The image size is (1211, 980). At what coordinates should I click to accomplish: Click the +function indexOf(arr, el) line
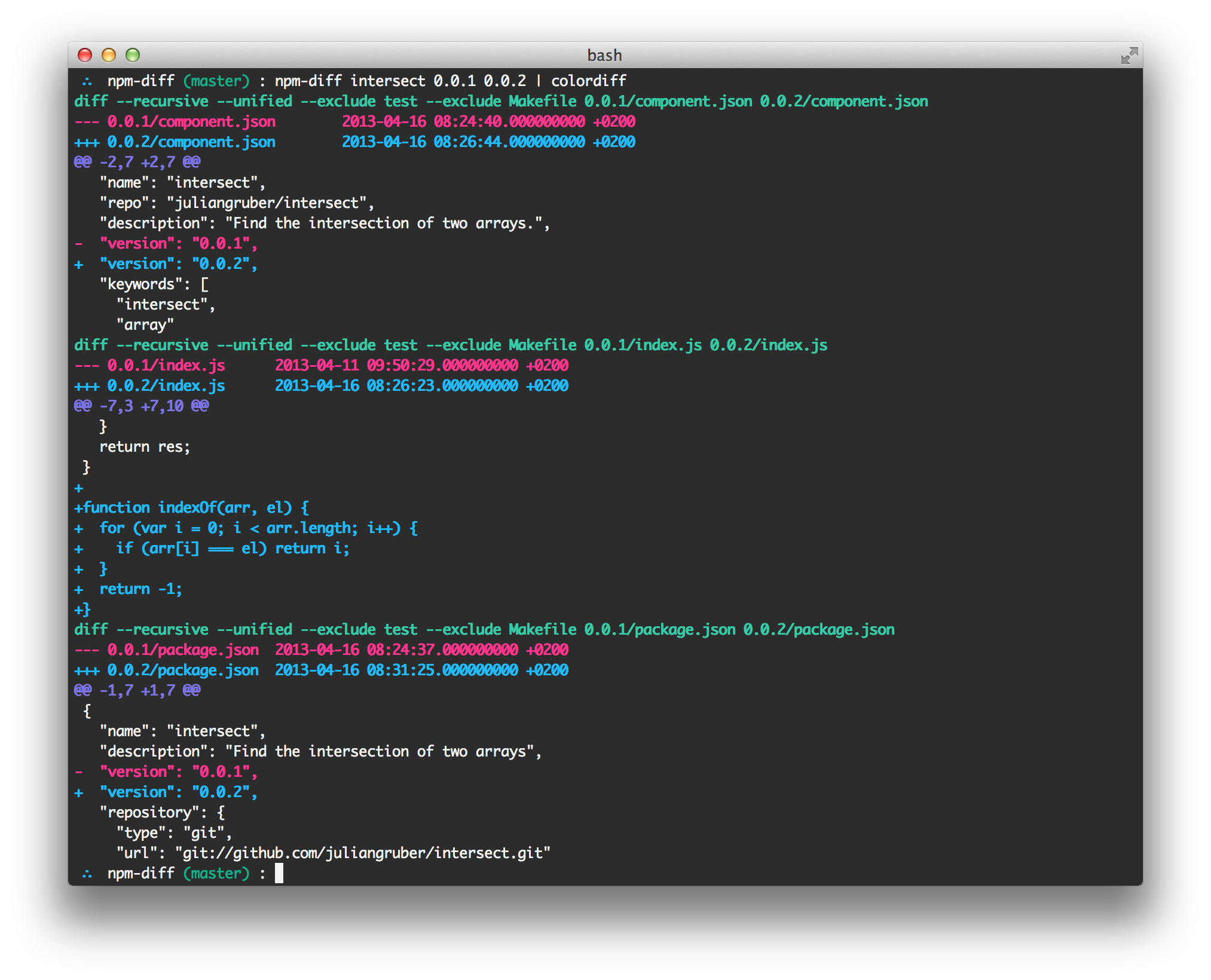(192, 507)
